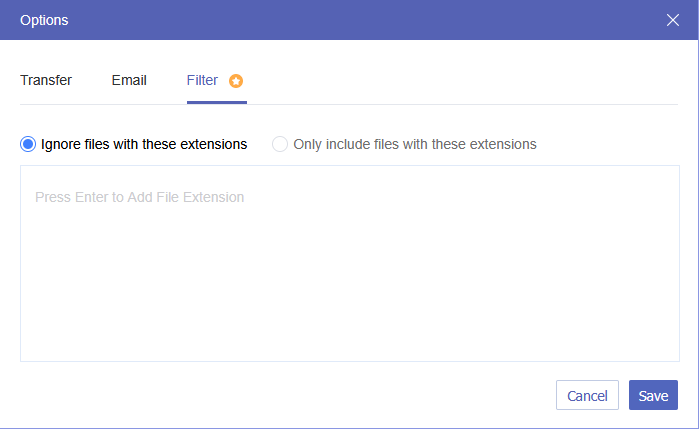
Task: Confirm the settings with the blue Save button
Action: pos(653,396)
